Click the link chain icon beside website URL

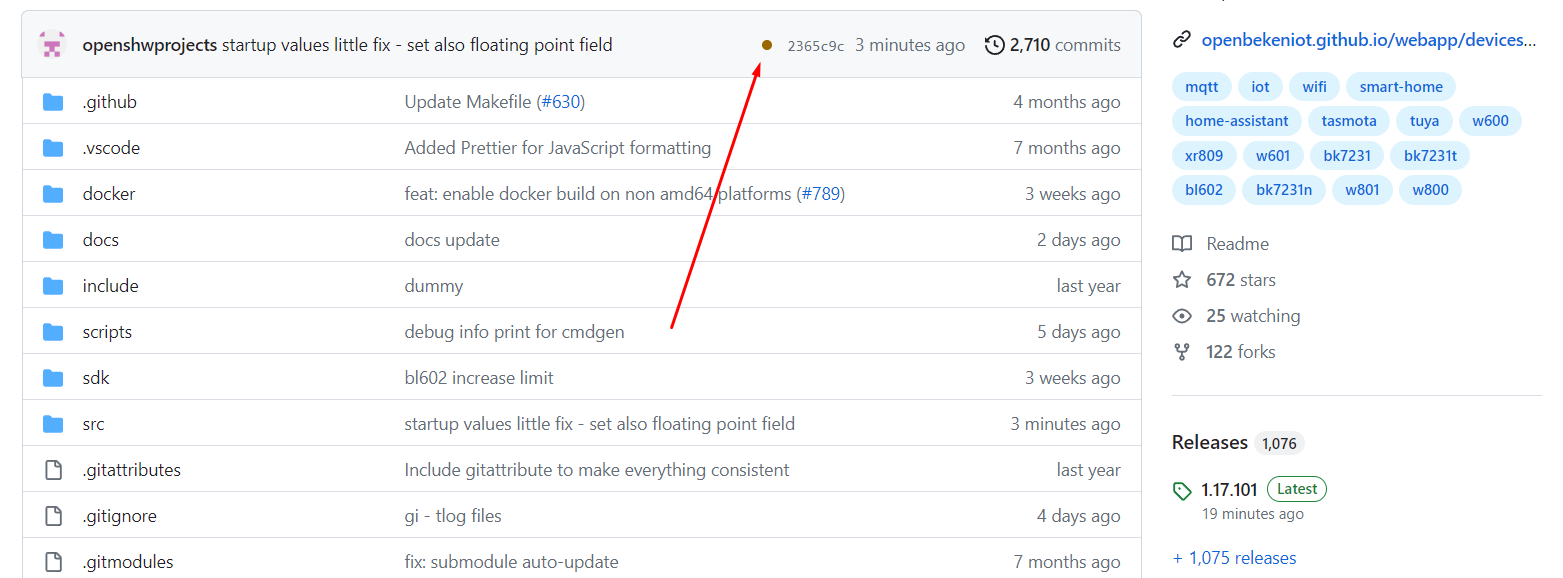click(1182, 40)
